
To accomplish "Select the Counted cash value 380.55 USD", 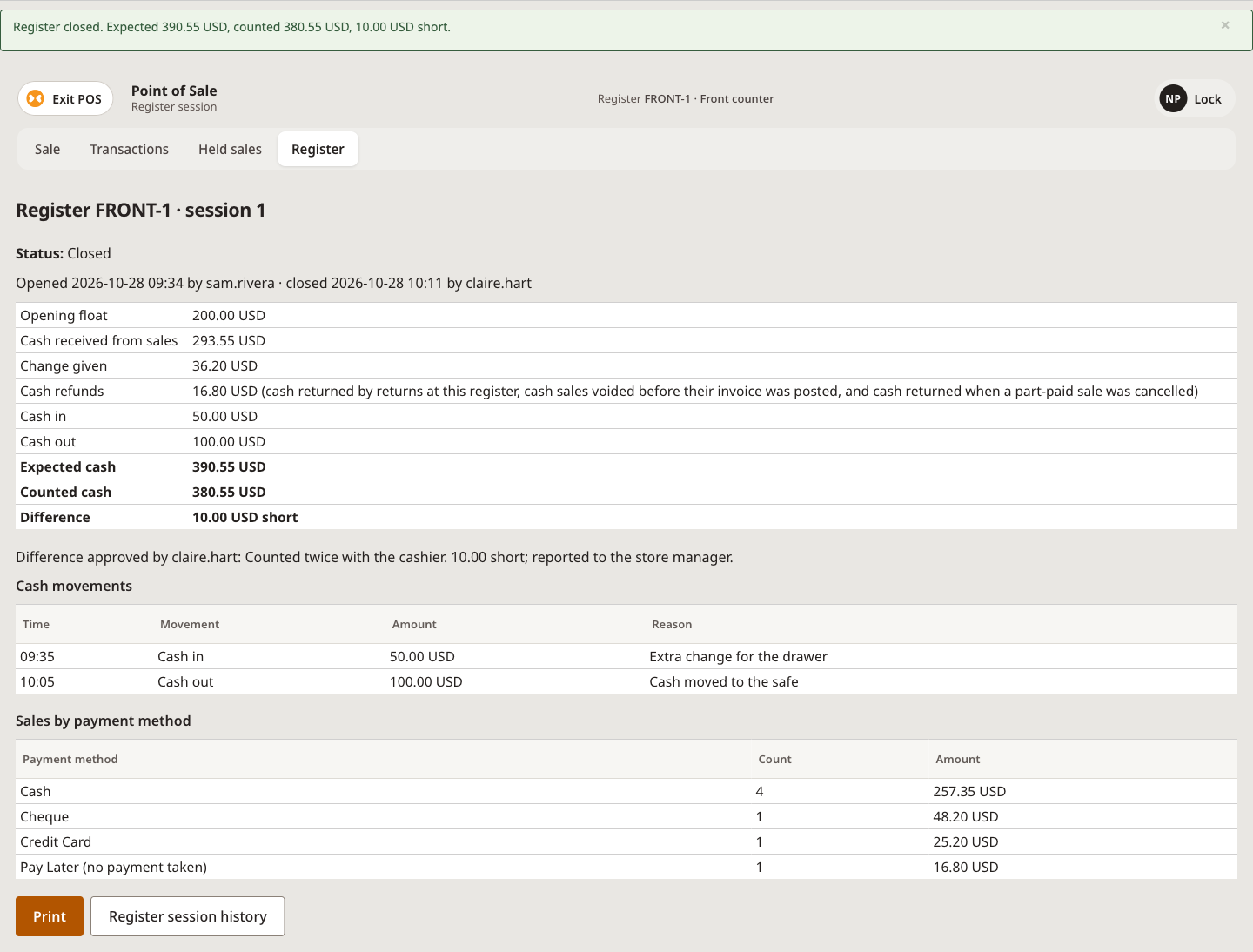I will coord(229,492).
